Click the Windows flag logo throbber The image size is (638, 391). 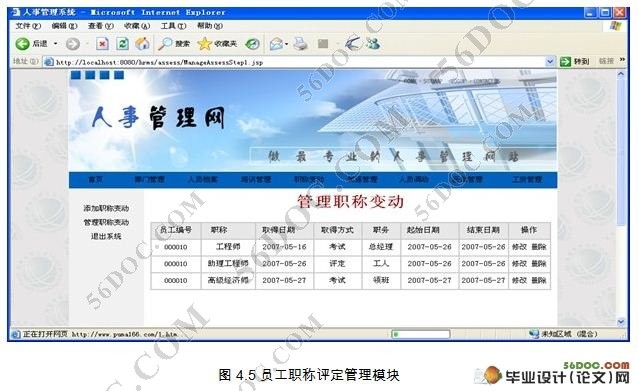click(616, 26)
